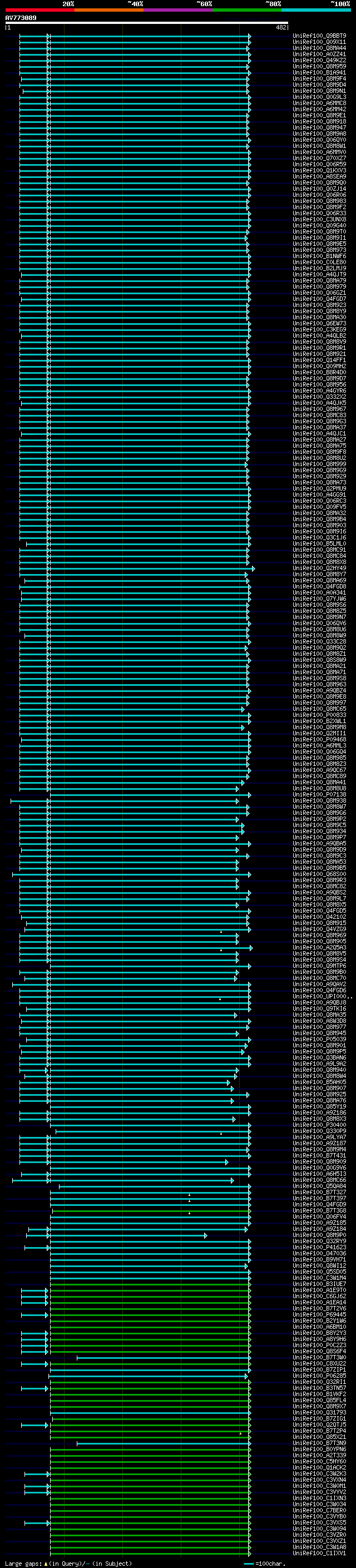Select label UniRef100_P05039
Image resolution: width=356 pixels, height=1568 pixels.
click(x=319, y=1040)
